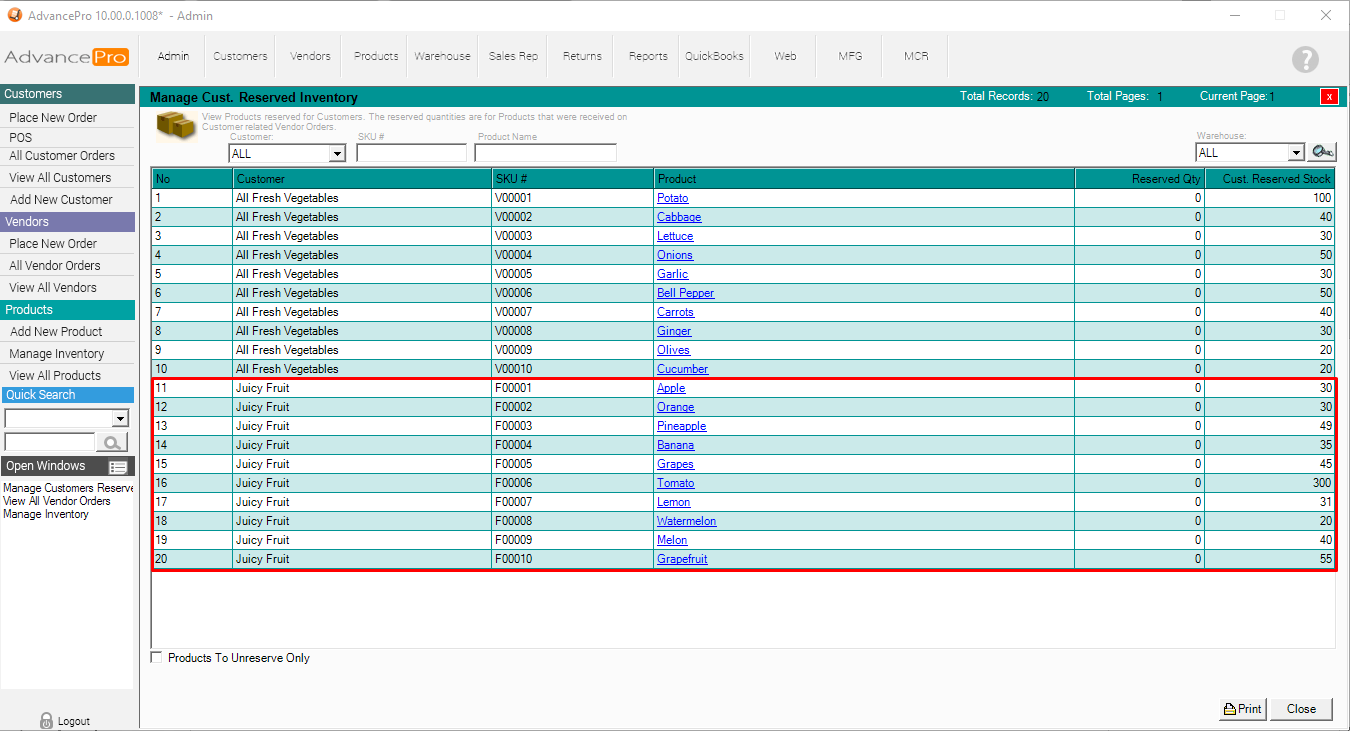Close panel with the red X icon
The image size is (1350, 731).
pos(1328,97)
